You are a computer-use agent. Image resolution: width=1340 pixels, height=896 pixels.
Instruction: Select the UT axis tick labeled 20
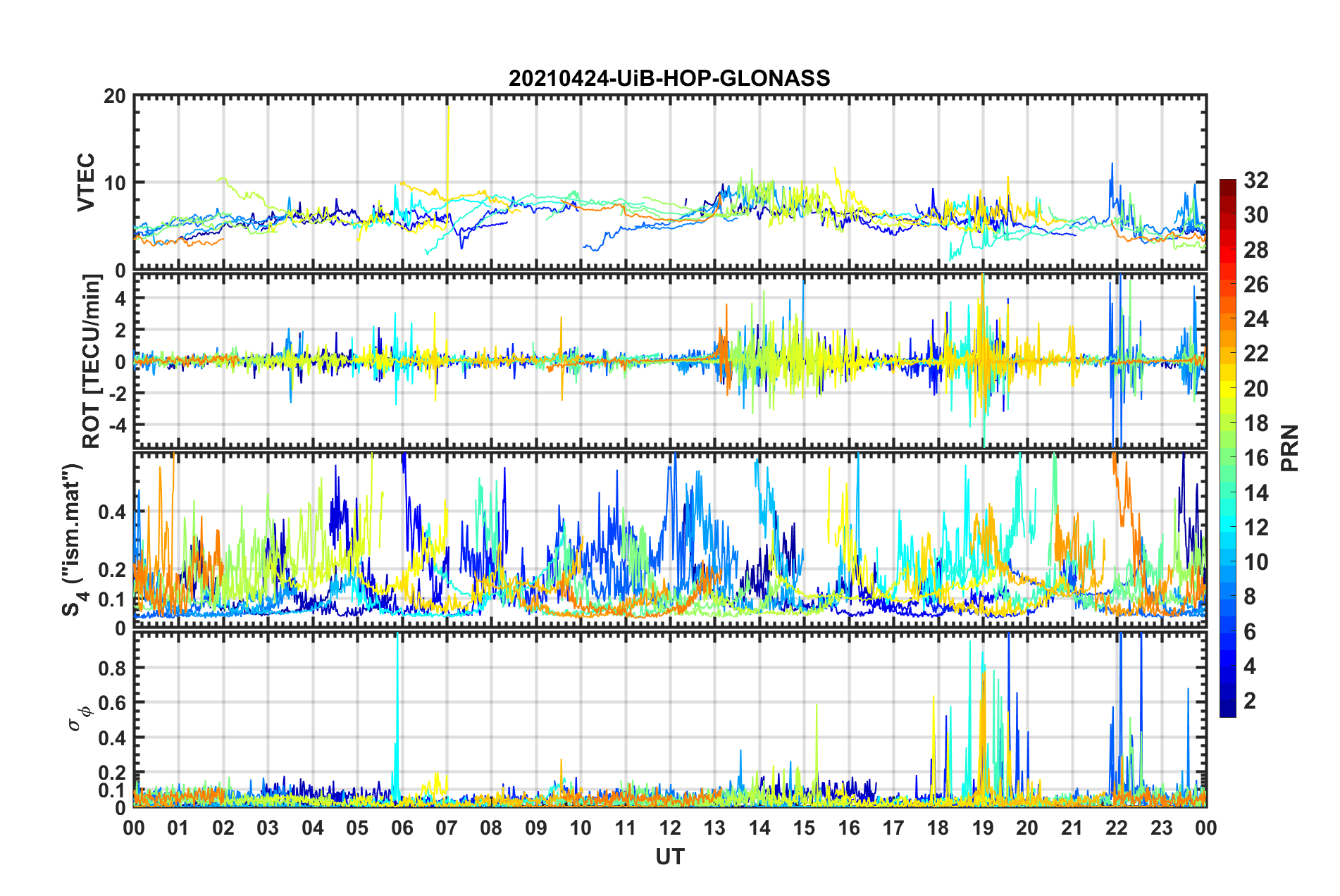click(x=1027, y=828)
